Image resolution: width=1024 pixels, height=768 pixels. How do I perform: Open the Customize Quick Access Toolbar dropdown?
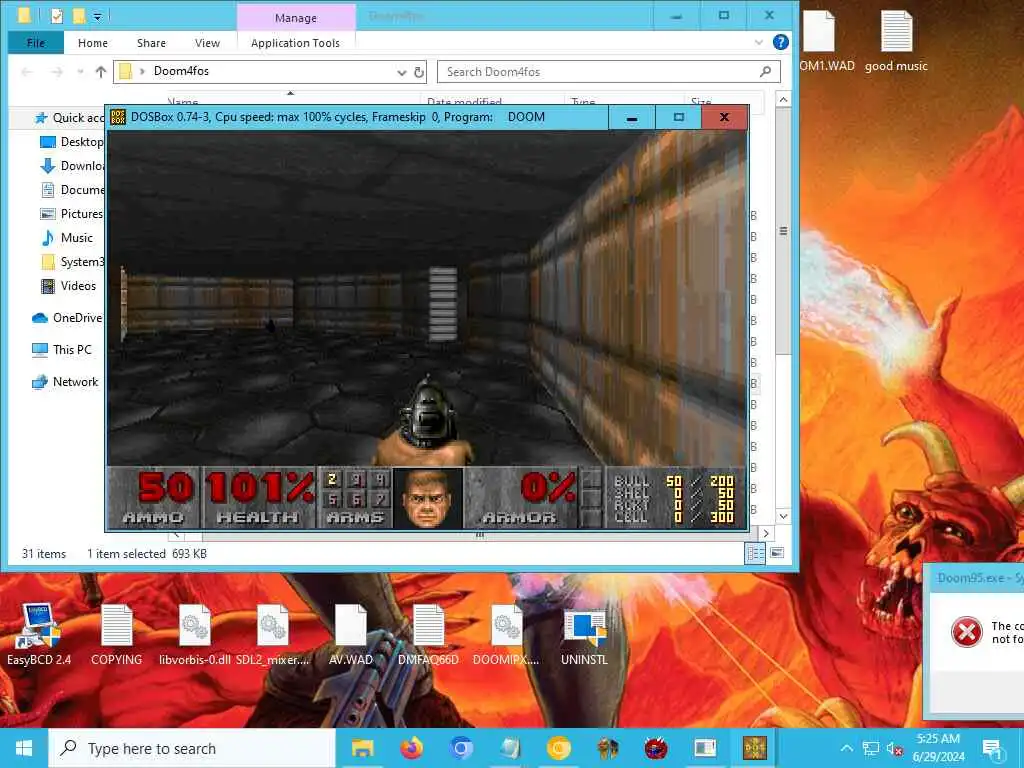(x=97, y=16)
